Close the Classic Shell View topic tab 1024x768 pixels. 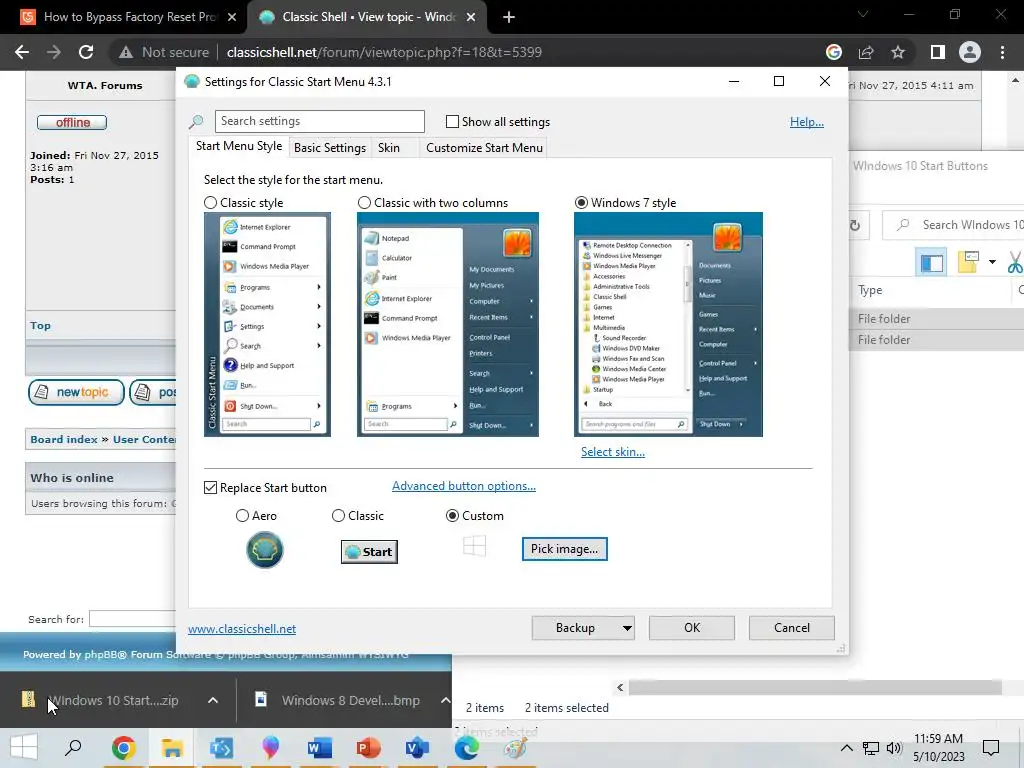[x=471, y=17]
